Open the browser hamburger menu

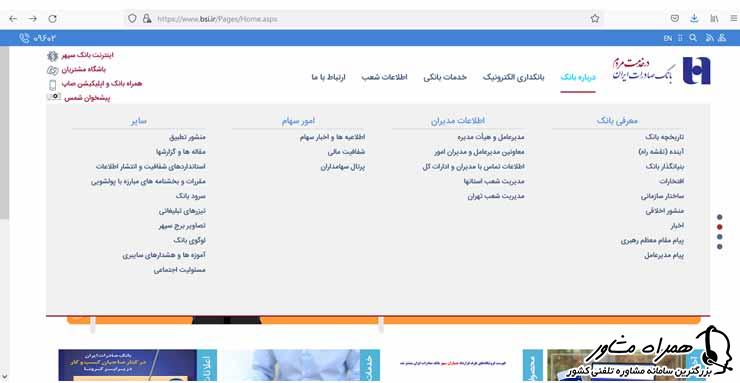(x=733, y=19)
